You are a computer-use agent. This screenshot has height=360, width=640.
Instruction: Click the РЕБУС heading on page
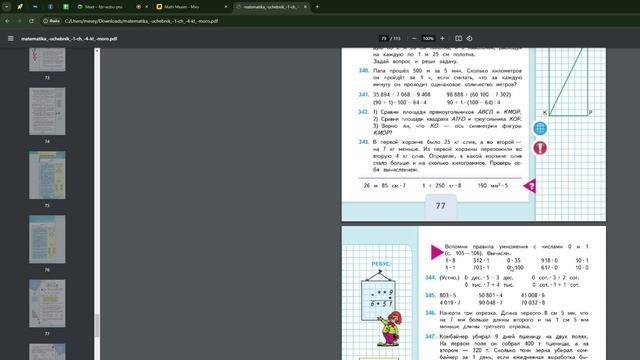(381, 264)
